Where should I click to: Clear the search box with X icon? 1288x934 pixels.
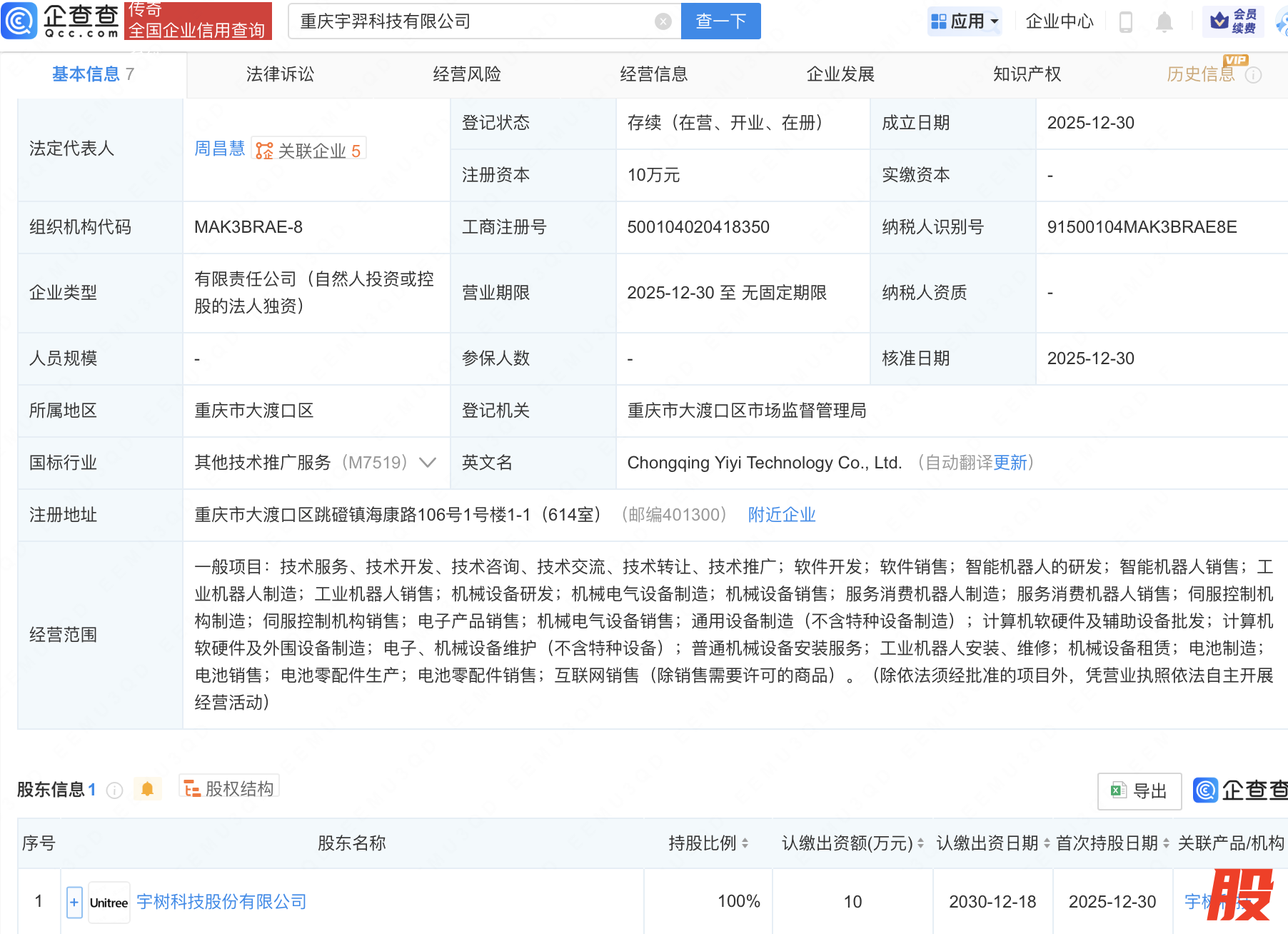pyautogui.click(x=663, y=21)
